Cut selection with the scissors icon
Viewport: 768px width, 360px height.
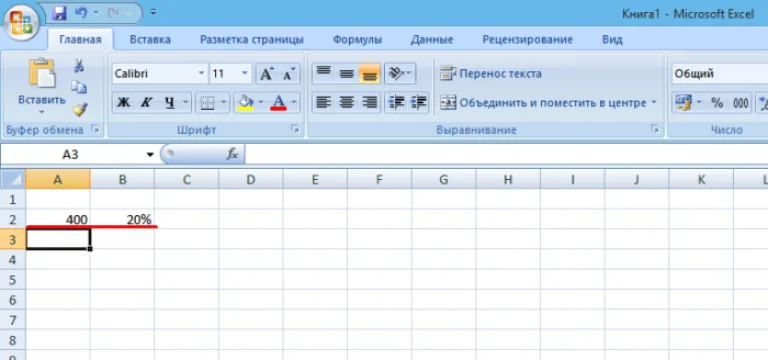tap(79, 66)
